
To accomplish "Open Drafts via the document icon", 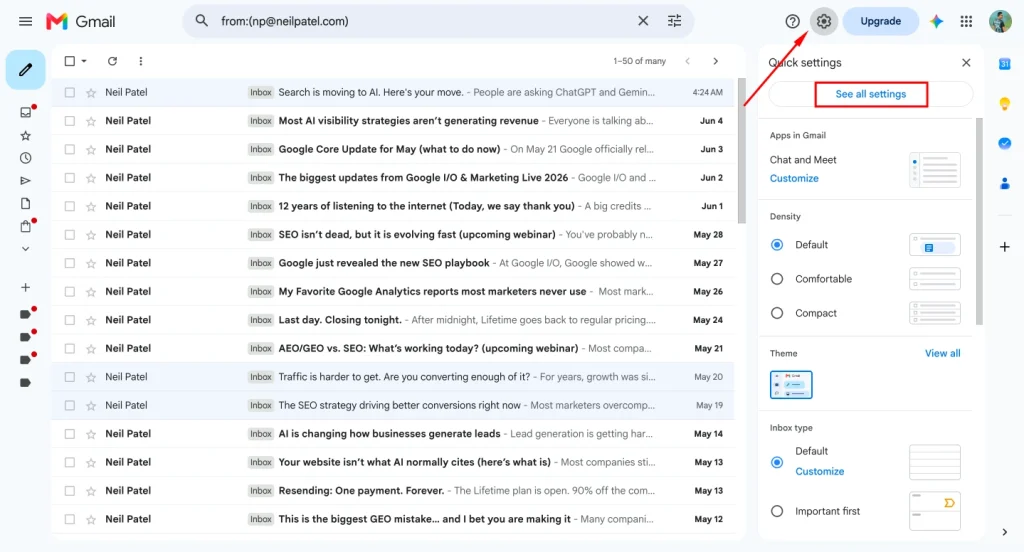I will 25,204.
